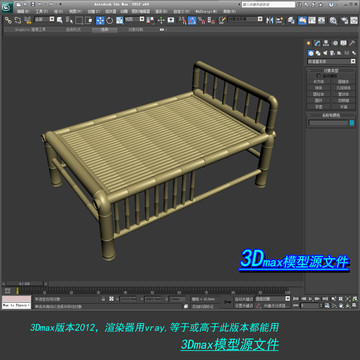This screenshot has width=360, height=360.
Task: Toggle the 3D Snaps button
Action: 182,20
